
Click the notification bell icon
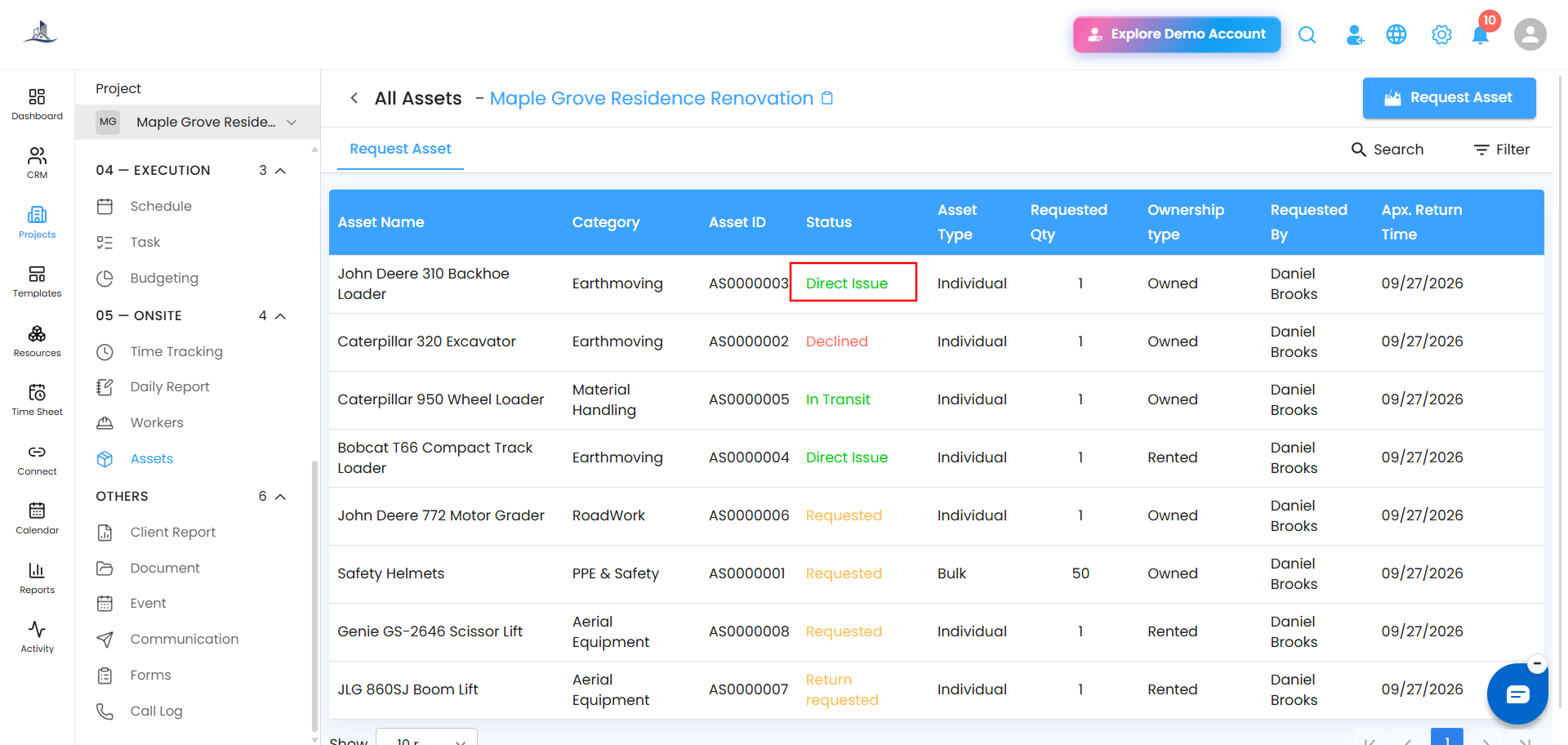click(1480, 35)
